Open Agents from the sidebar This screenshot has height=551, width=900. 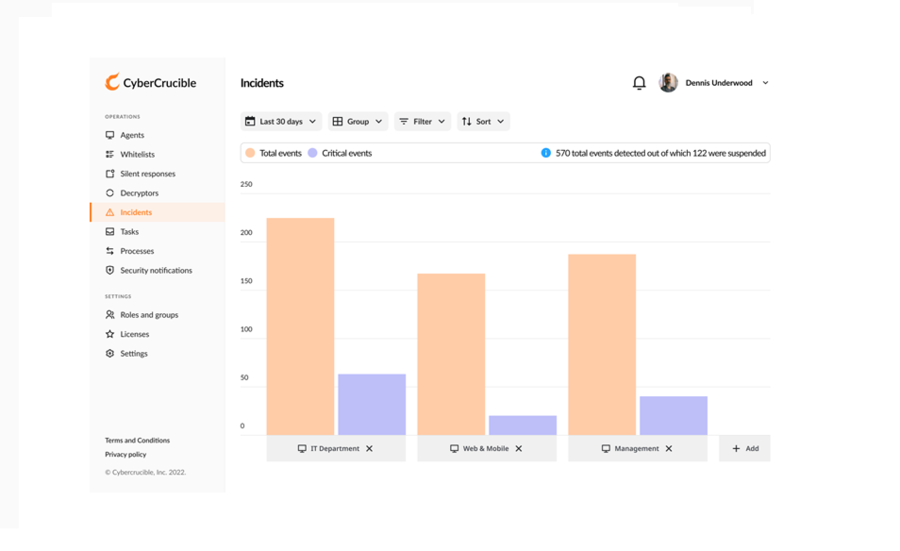coord(132,135)
